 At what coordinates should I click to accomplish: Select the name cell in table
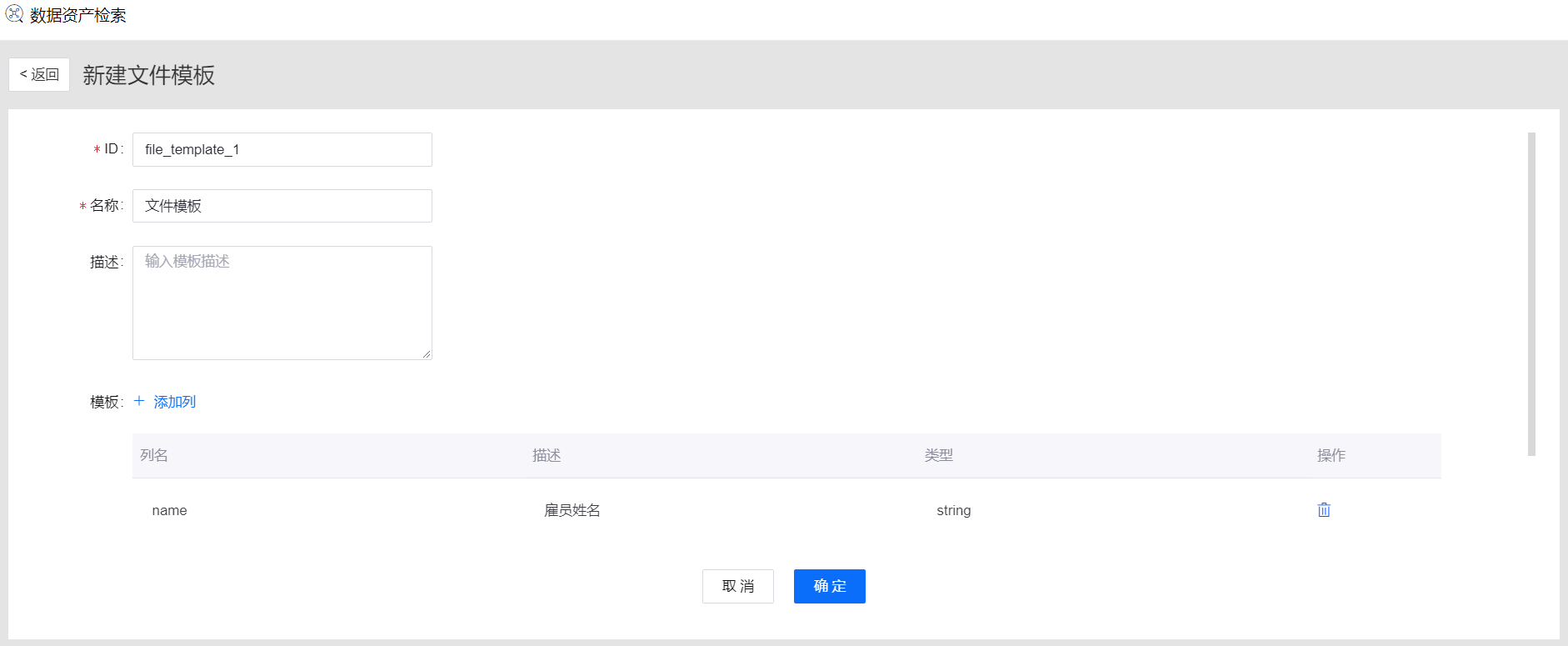[x=169, y=510]
